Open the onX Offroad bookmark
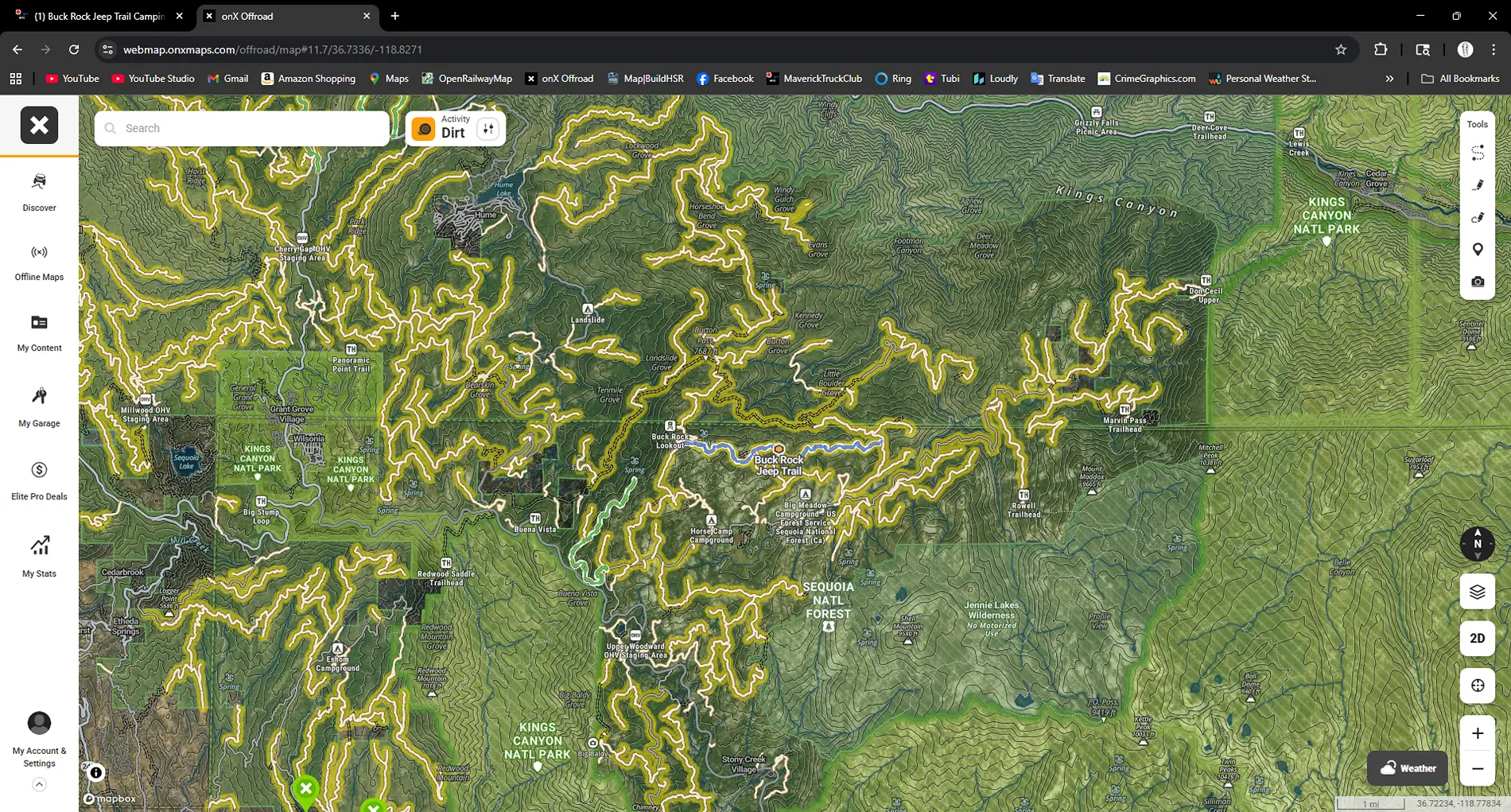Screen dimensions: 1511x812 click(560, 79)
